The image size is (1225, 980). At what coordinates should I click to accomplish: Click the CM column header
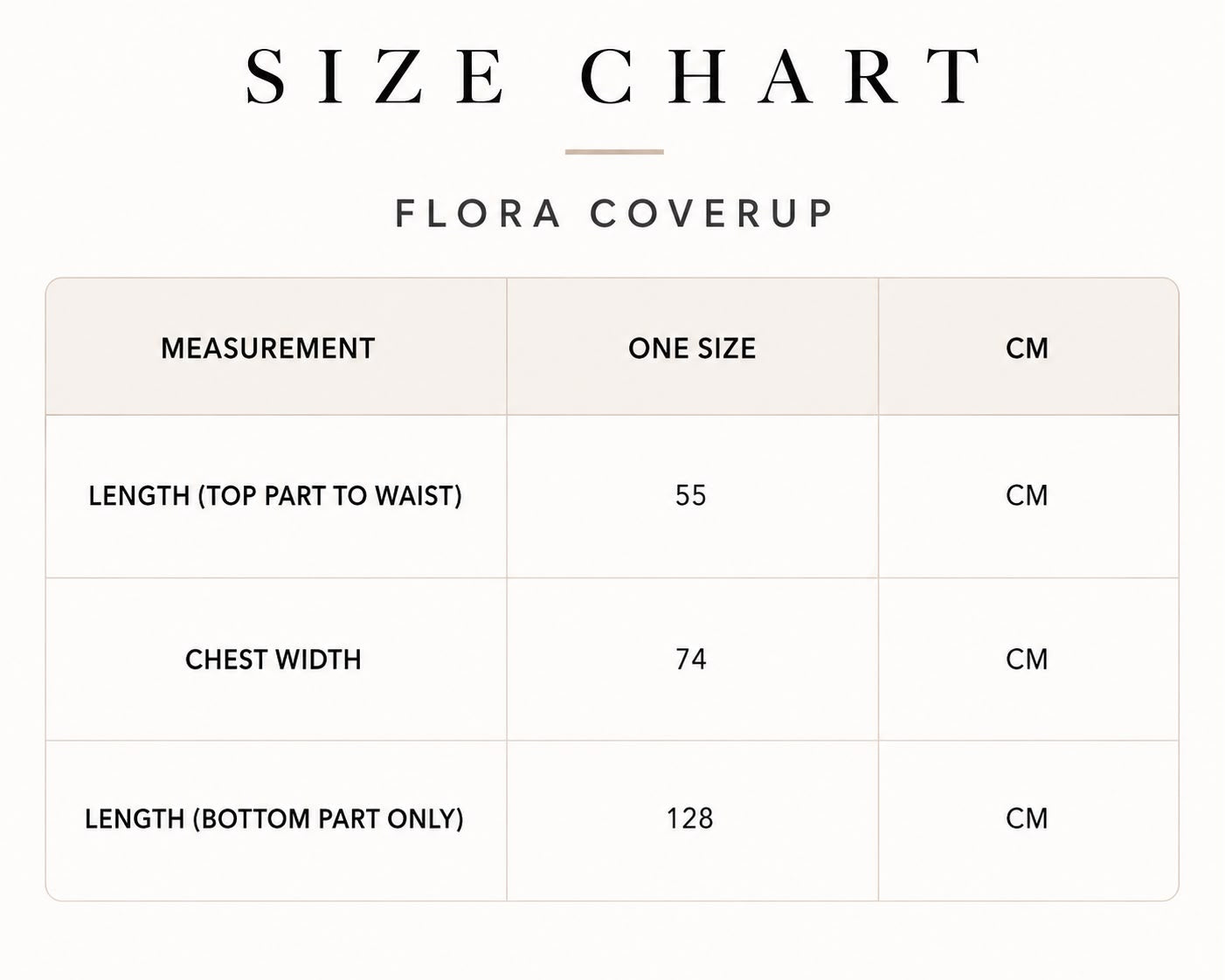pos(1027,349)
